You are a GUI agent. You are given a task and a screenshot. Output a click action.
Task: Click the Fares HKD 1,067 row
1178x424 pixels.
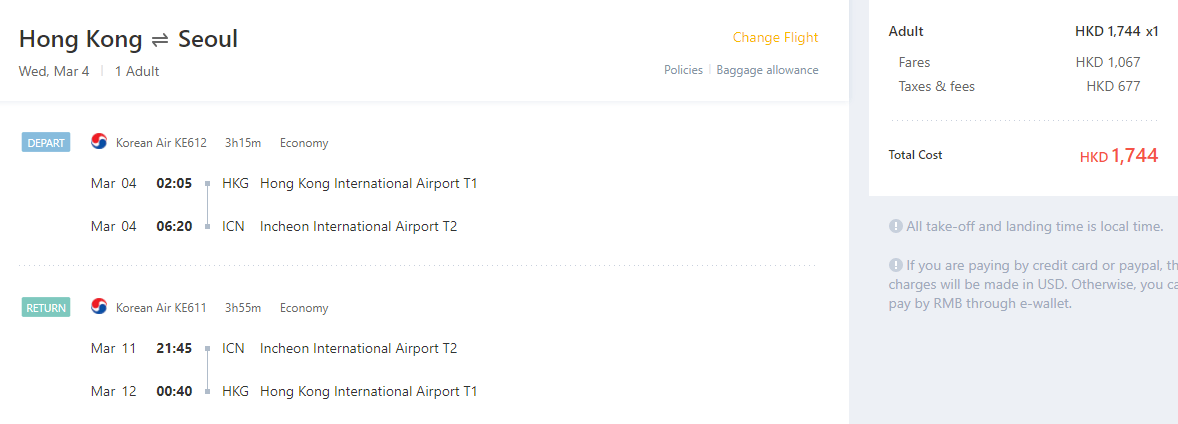(1019, 62)
